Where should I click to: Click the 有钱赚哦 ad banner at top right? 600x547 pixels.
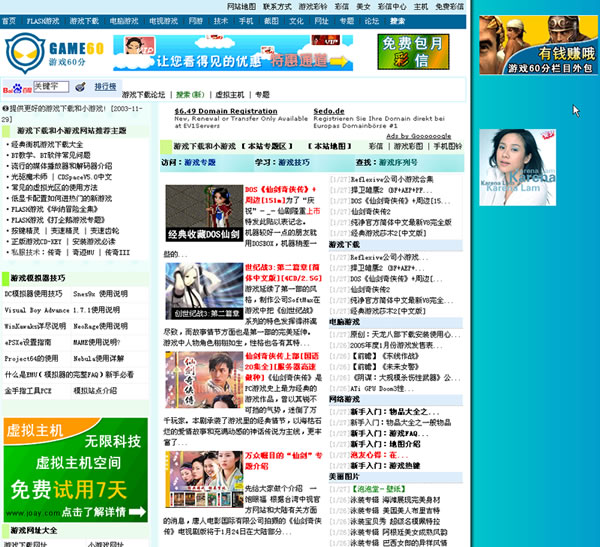pyautogui.click(x=538, y=45)
